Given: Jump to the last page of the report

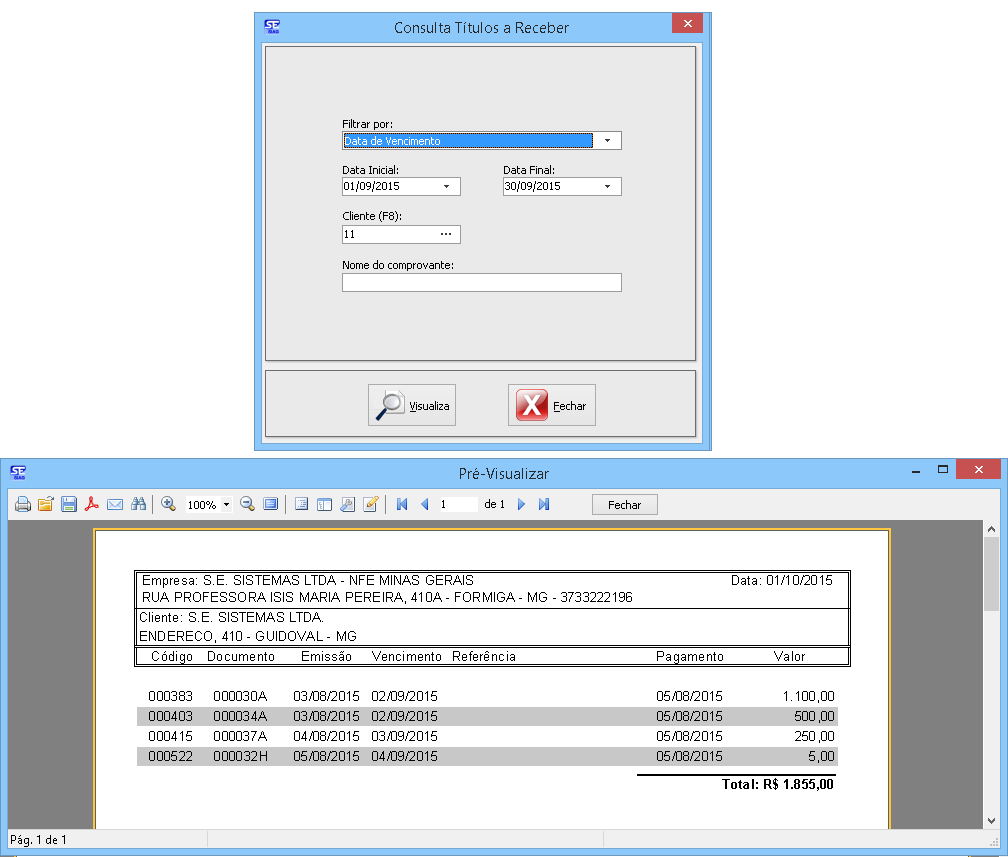Looking at the screenshot, I should pyautogui.click(x=544, y=505).
